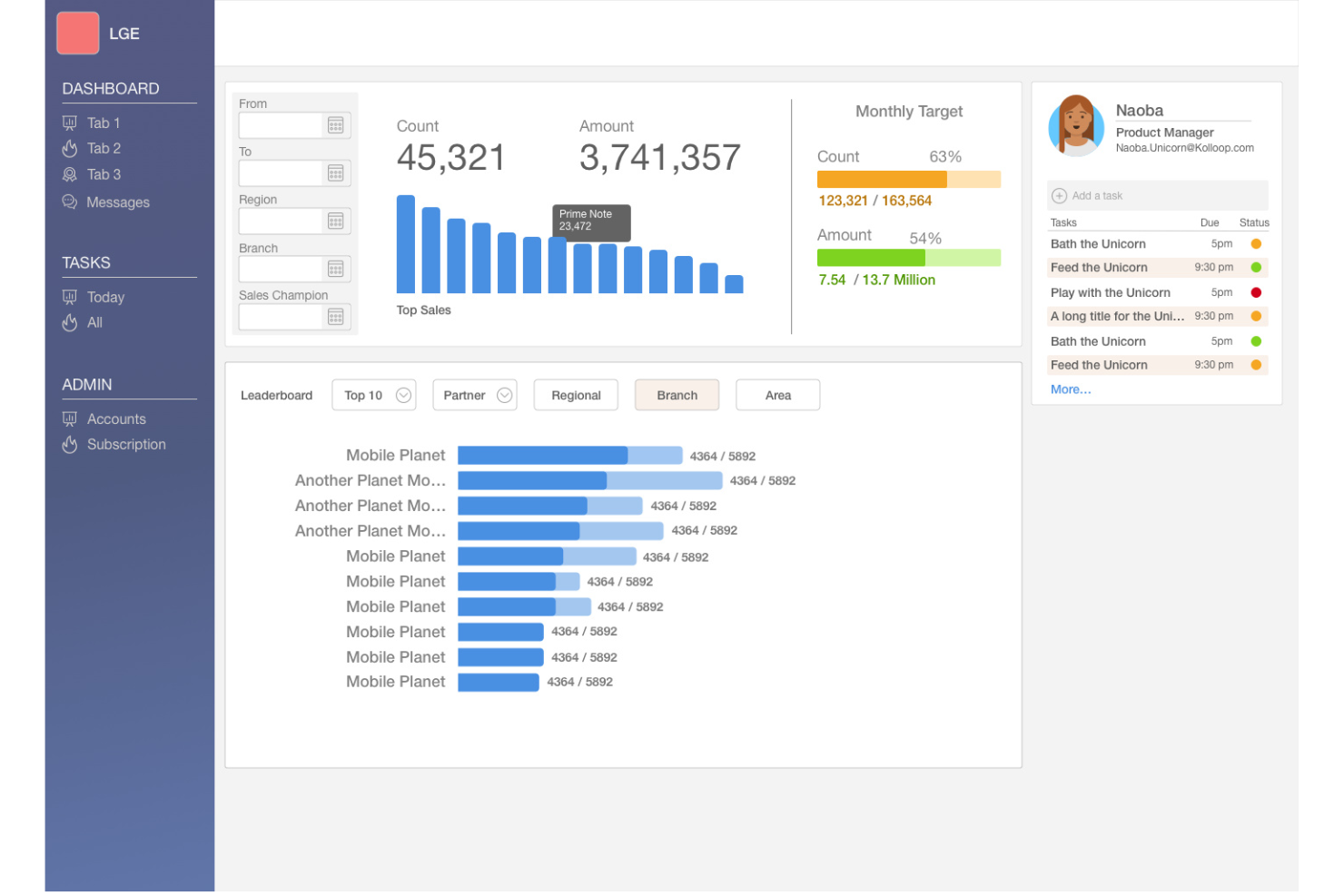Click the Add a task field
Screen dimensions: 1344x896
click(x=1158, y=196)
